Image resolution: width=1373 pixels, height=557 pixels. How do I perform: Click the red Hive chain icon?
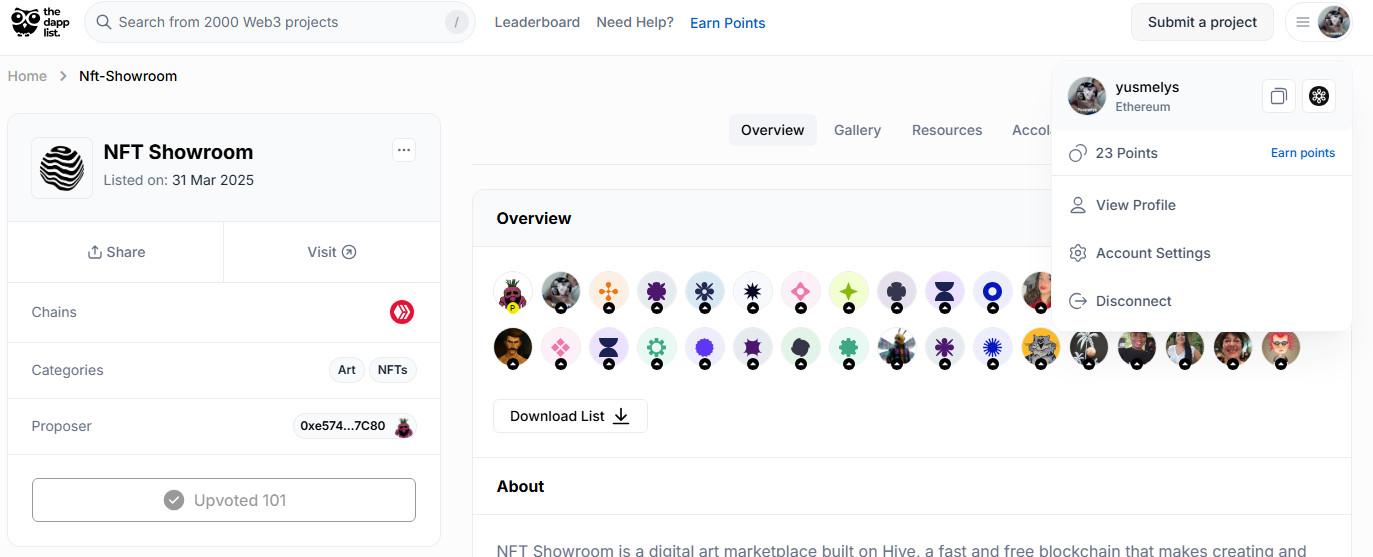click(402, 312)
